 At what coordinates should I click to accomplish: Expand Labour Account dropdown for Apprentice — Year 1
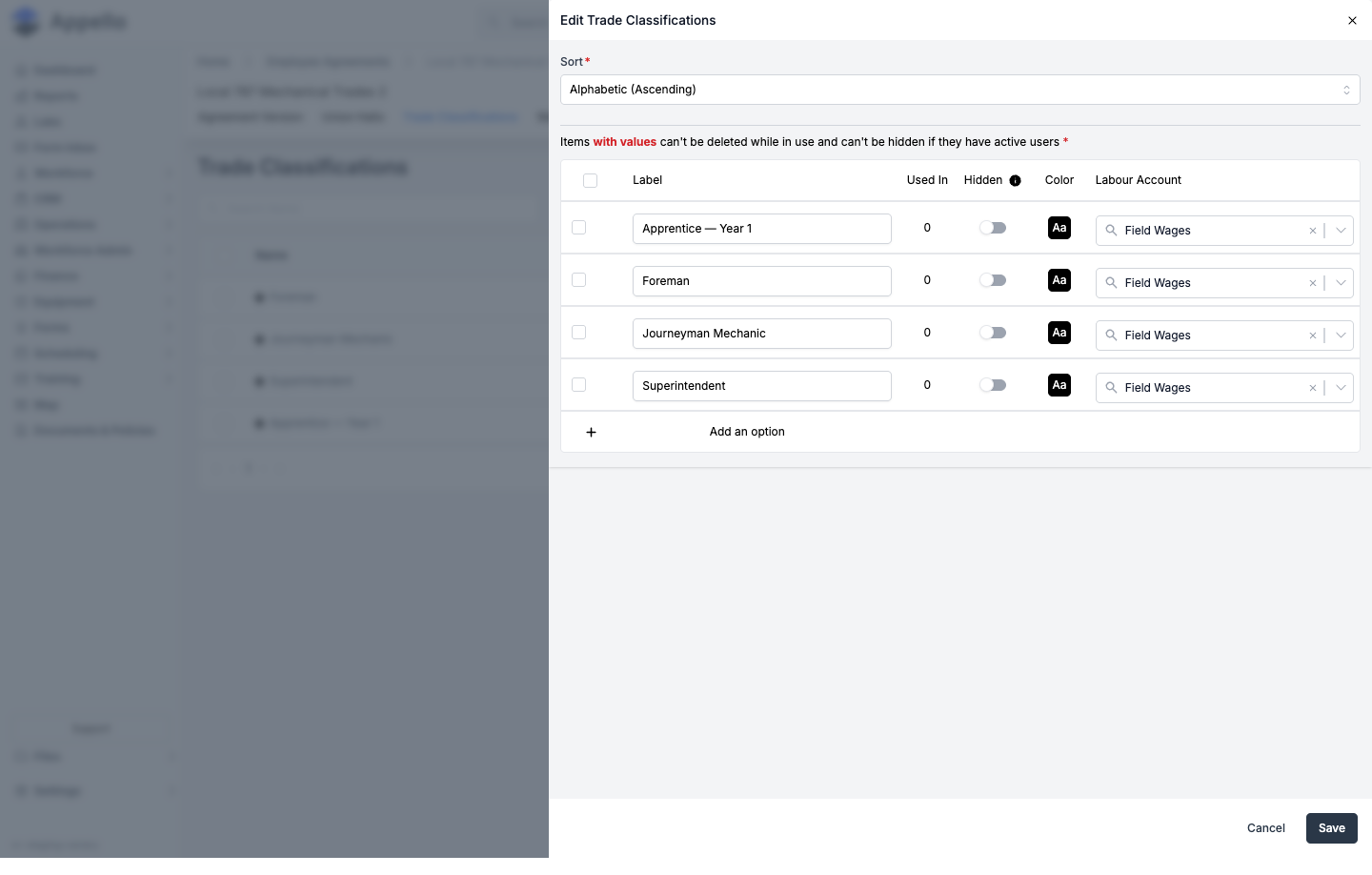pos(1341,231)
